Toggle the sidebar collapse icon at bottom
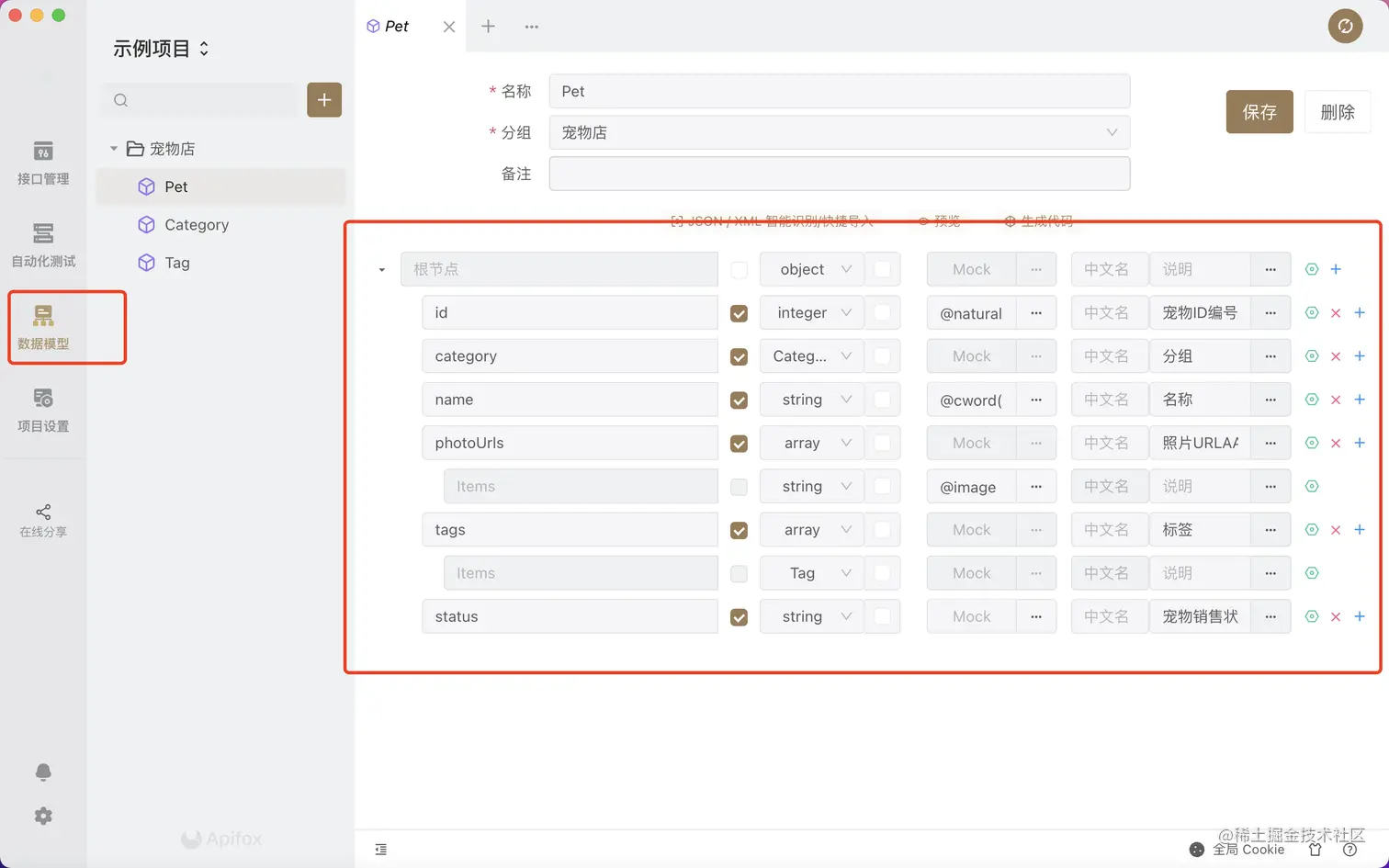 tap(381, 850)
